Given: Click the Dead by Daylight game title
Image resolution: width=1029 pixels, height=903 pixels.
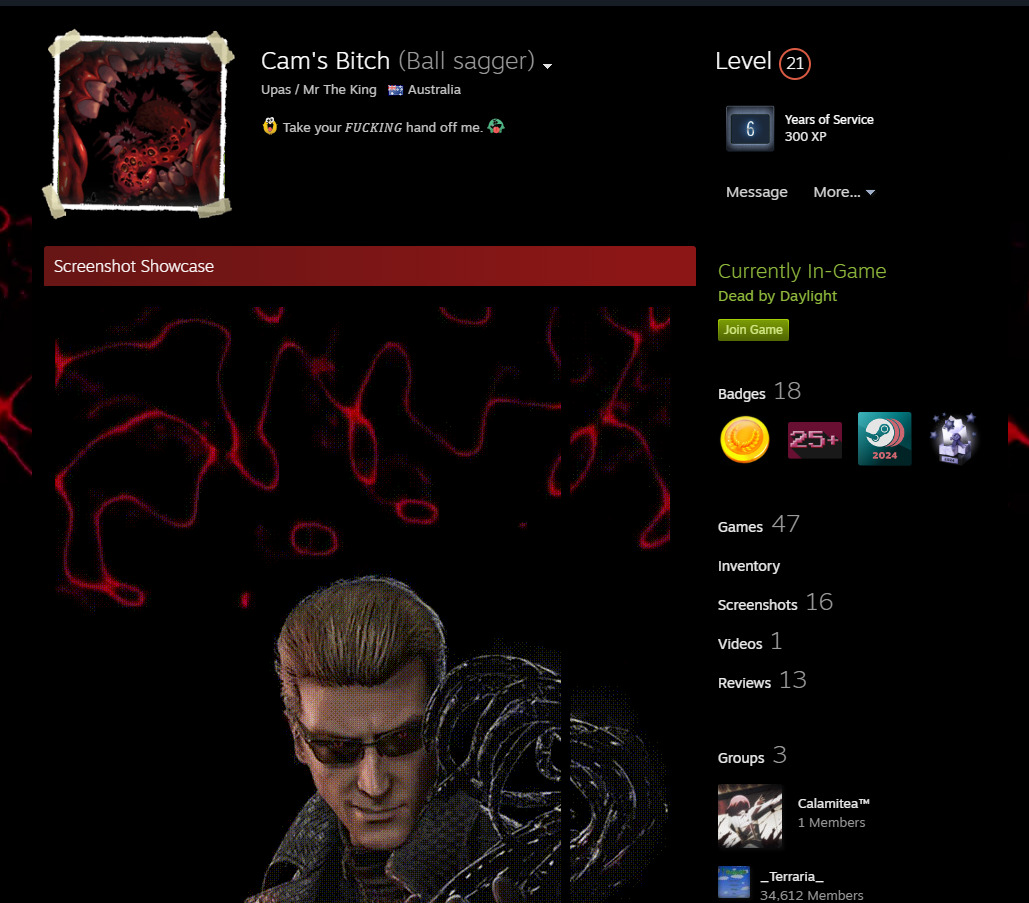Looking at the screenshot, I should (777, 296).
